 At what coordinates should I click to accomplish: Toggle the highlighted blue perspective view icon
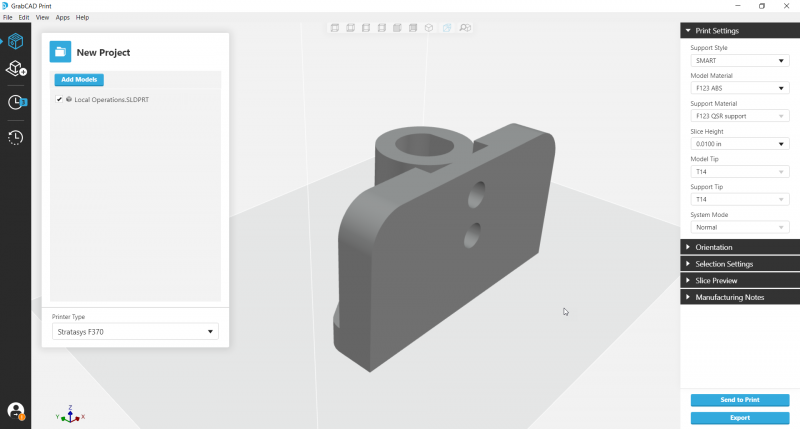pos(447,28)
